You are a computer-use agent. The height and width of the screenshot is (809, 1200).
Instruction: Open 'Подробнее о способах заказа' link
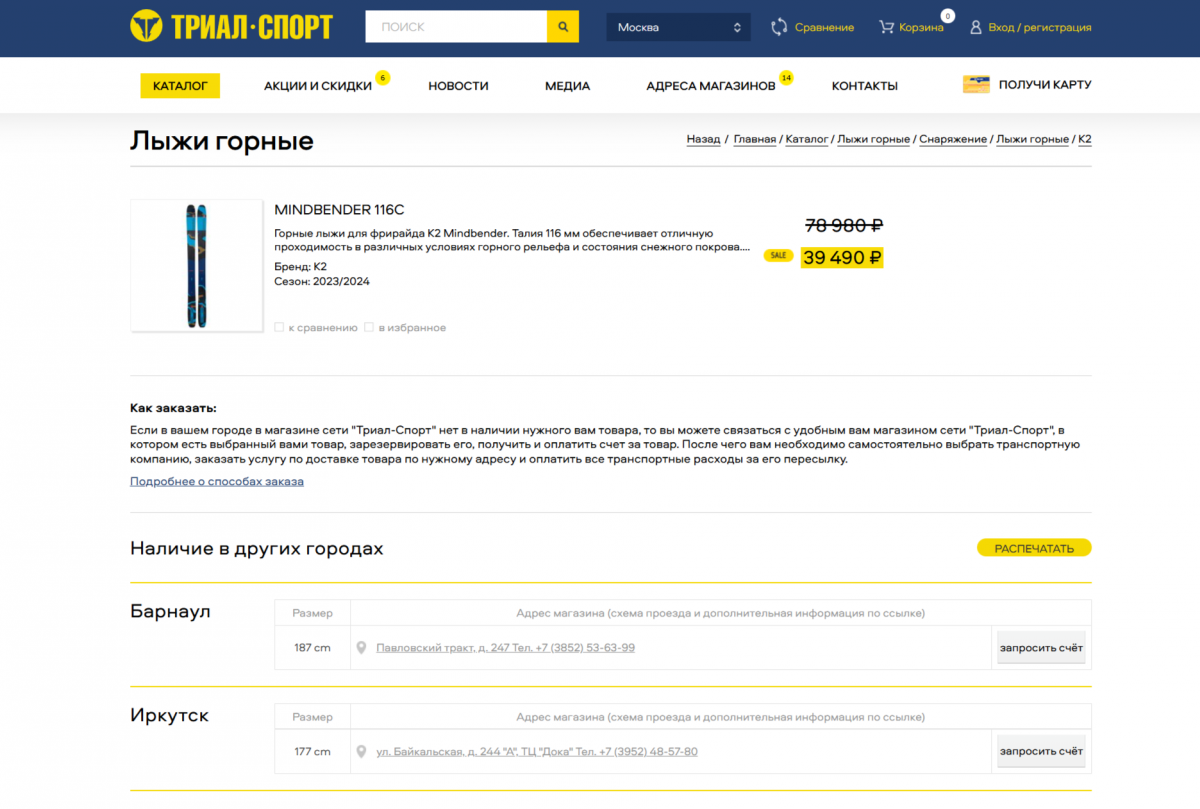[x=217, y=482]
